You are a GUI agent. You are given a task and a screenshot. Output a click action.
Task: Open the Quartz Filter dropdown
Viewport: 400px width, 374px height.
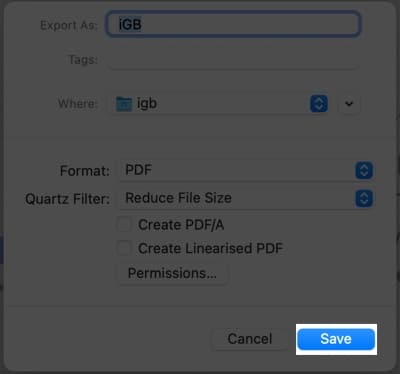tap(247, 198)
